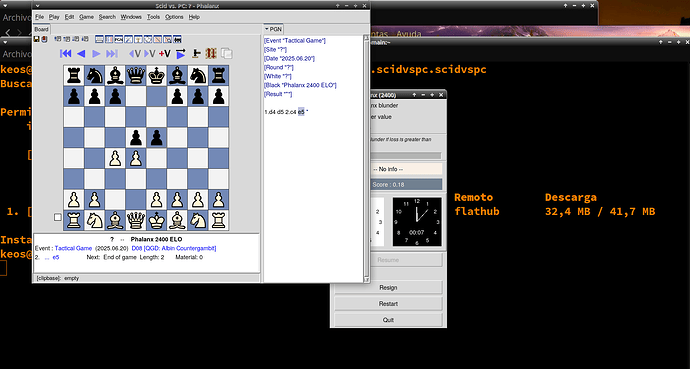
Task: Select the white pawn on c4
Action: tap(115, 158)
